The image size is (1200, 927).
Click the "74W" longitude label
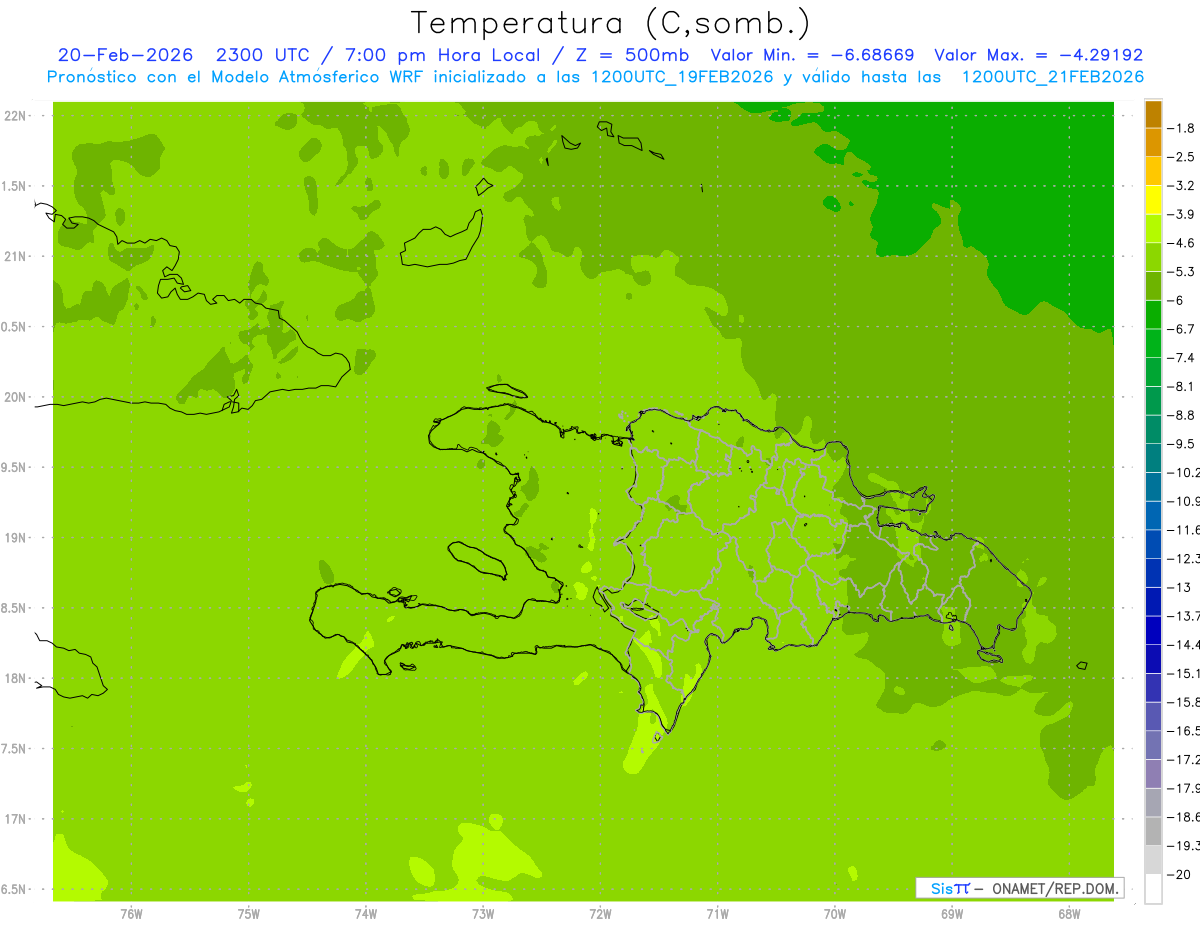click(366, 913)
